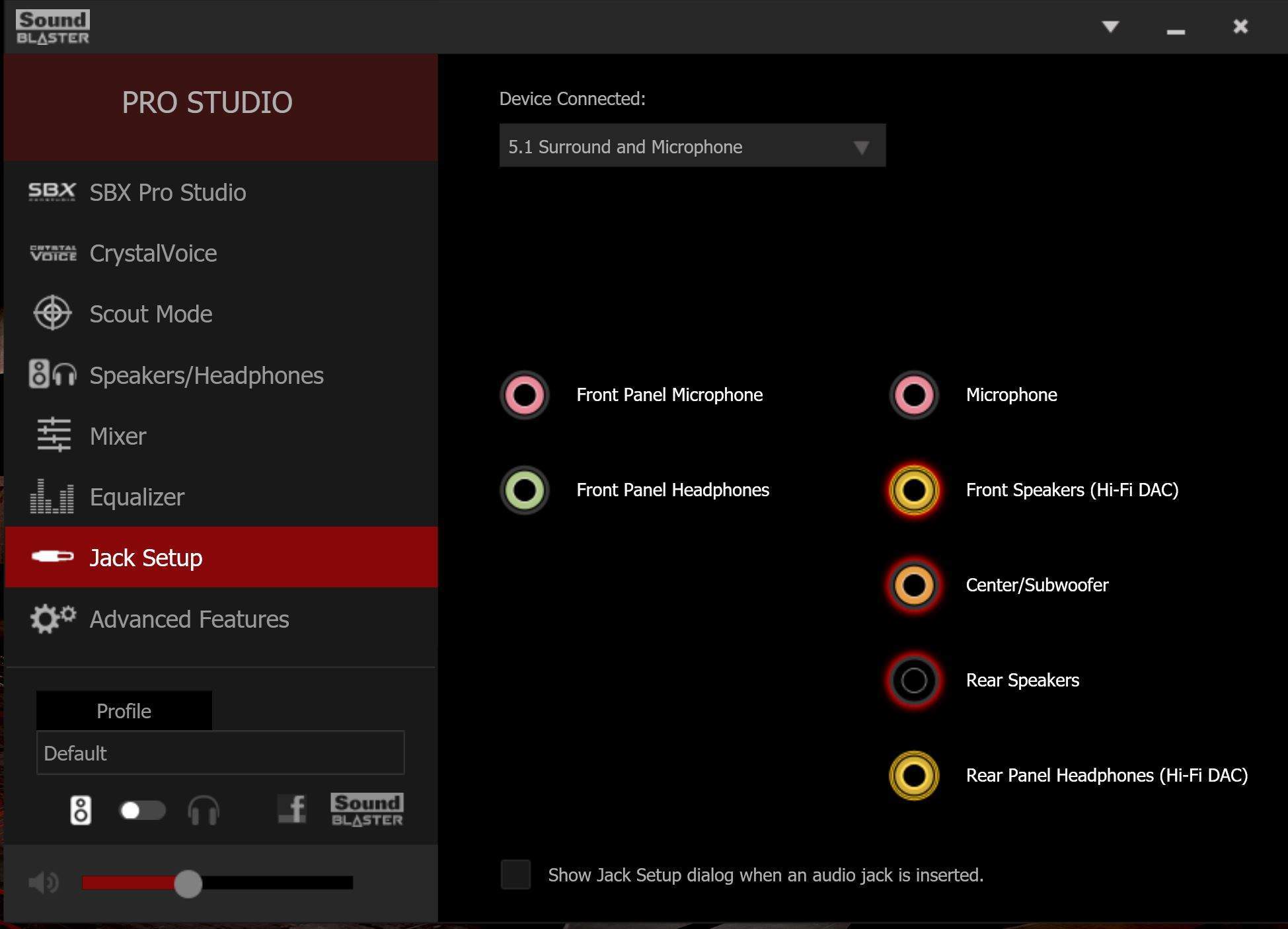Click 'Rear Panel Headphones (Hi-Fi DAC)' label
This screenshot has height=929, width=1288.
[1107, 776]
